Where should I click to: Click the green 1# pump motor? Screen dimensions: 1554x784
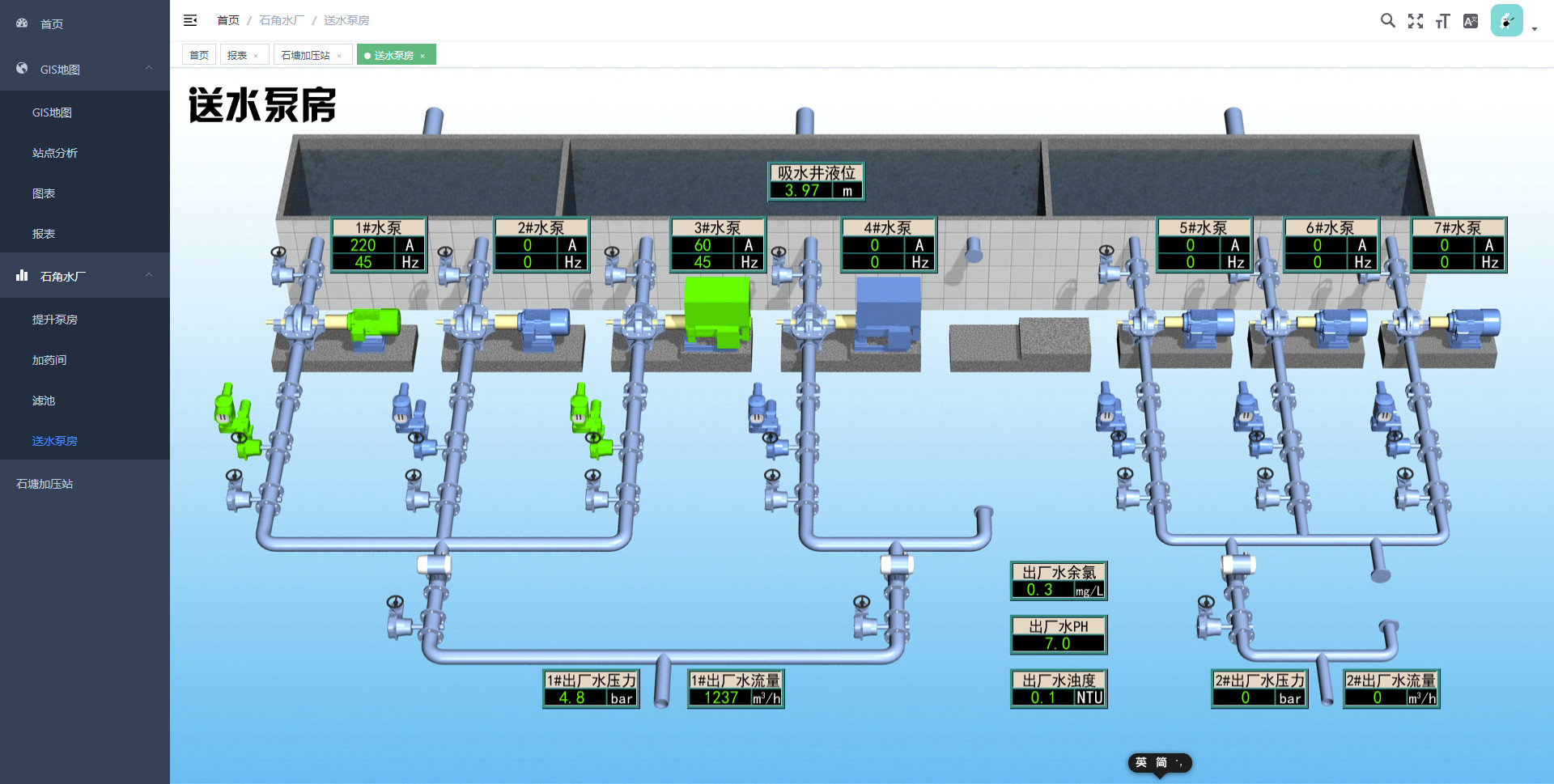pyautogui.click(x=373, y=324)
